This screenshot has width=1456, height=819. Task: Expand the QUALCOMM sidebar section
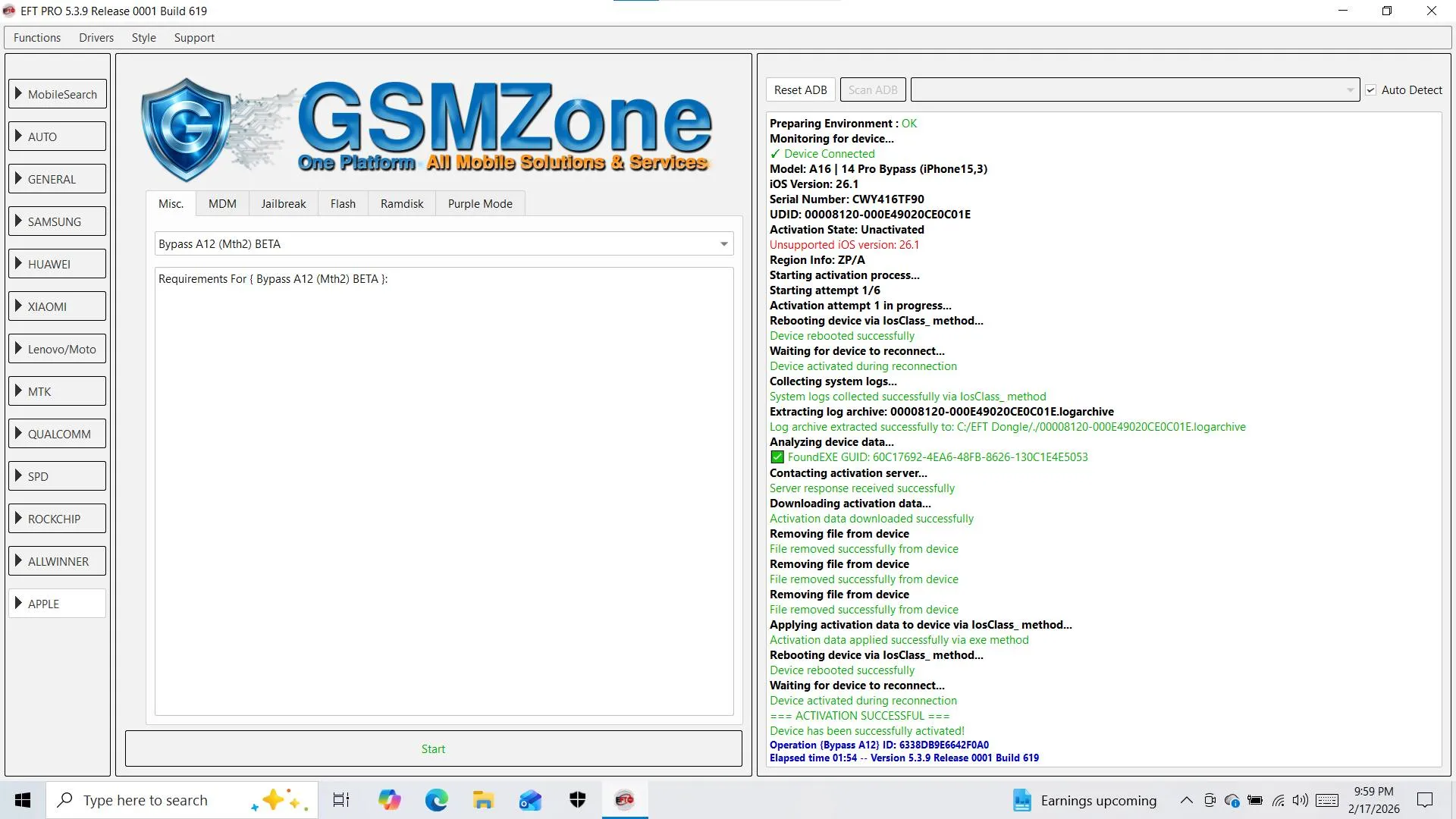pyautogui.click(x=58, y=434)
